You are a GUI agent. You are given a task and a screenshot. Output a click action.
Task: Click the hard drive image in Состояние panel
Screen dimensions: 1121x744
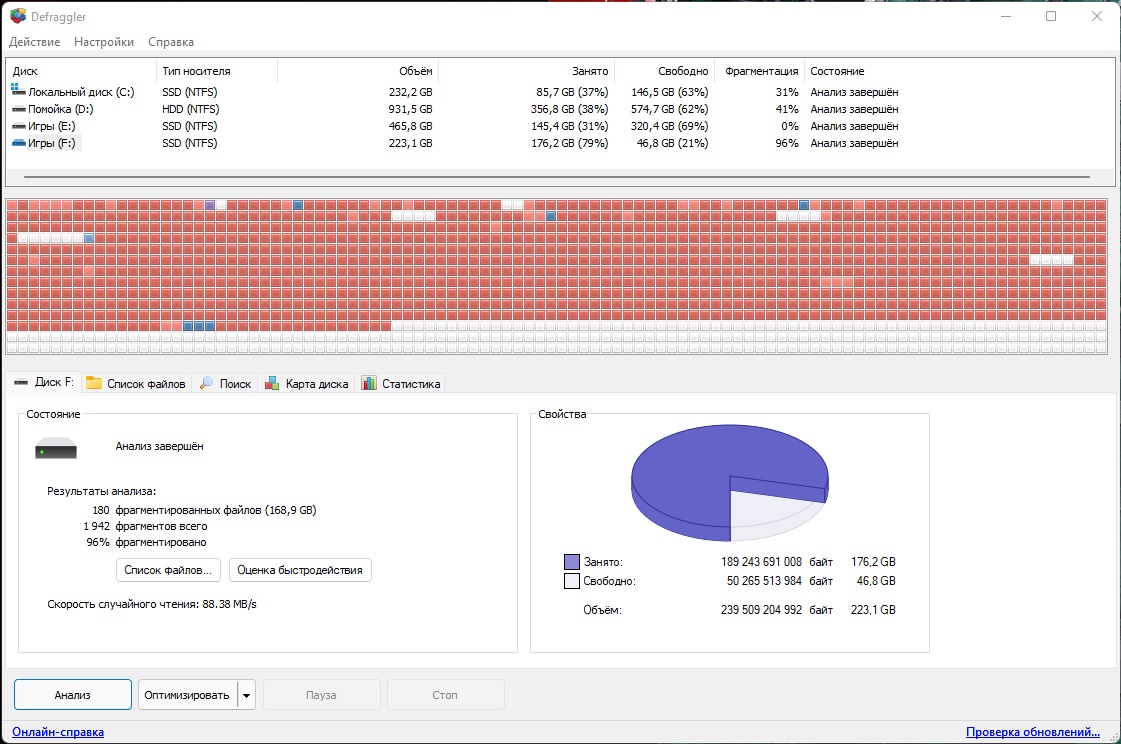tap(56, 448)
